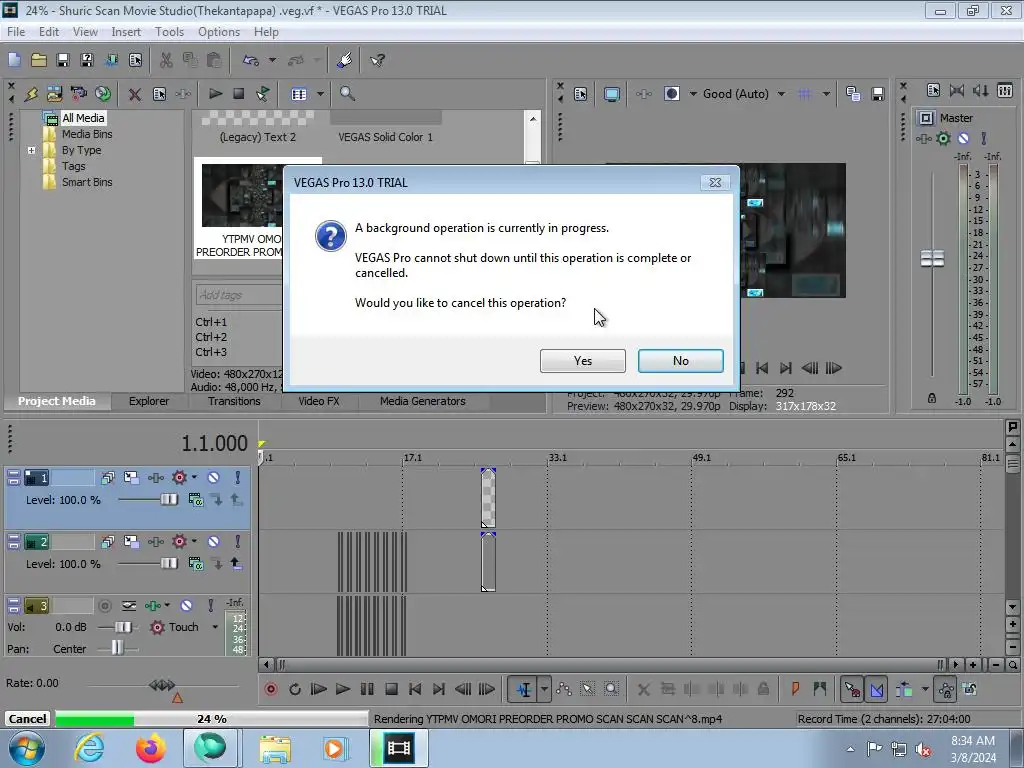
Task: Toggle Loop Playback in transport bar
Action: [x=295, y=689]
